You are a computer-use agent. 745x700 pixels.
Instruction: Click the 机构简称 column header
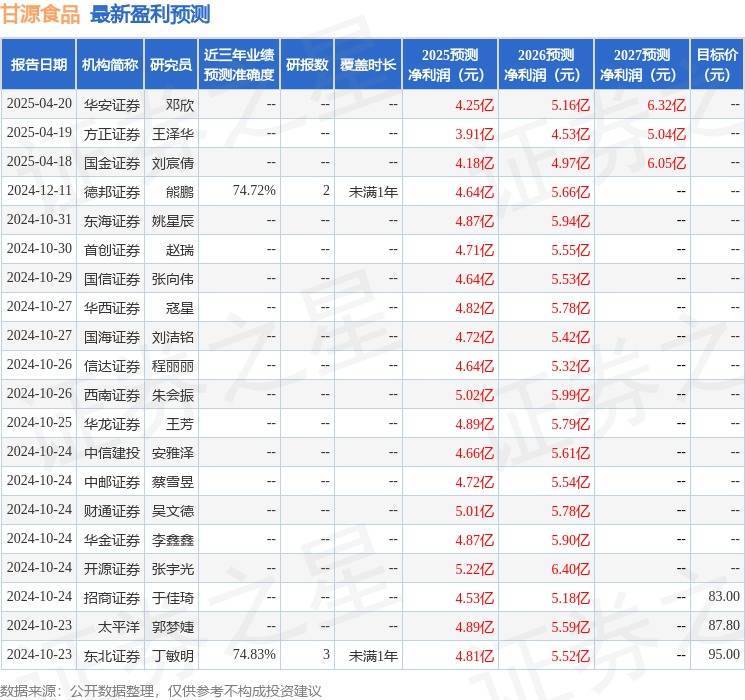[x=110, y=65]
